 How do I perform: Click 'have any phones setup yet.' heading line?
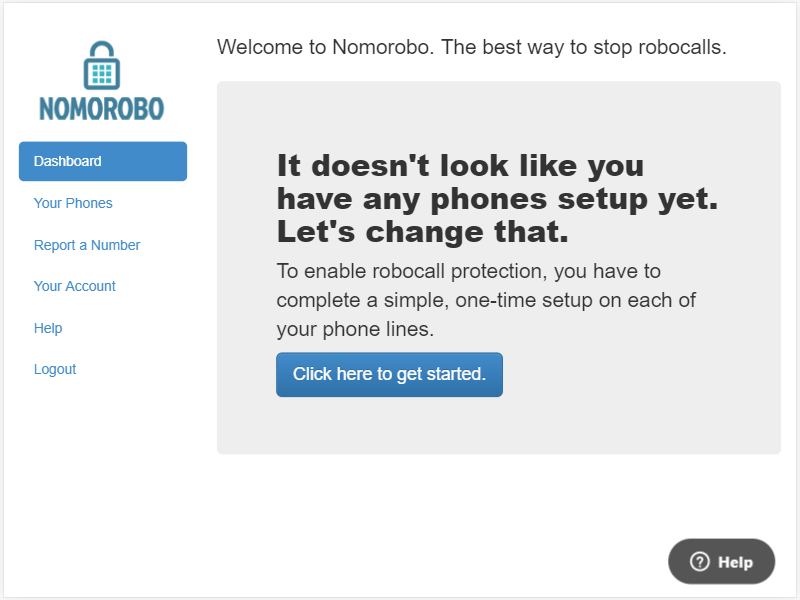coord(497,199)
